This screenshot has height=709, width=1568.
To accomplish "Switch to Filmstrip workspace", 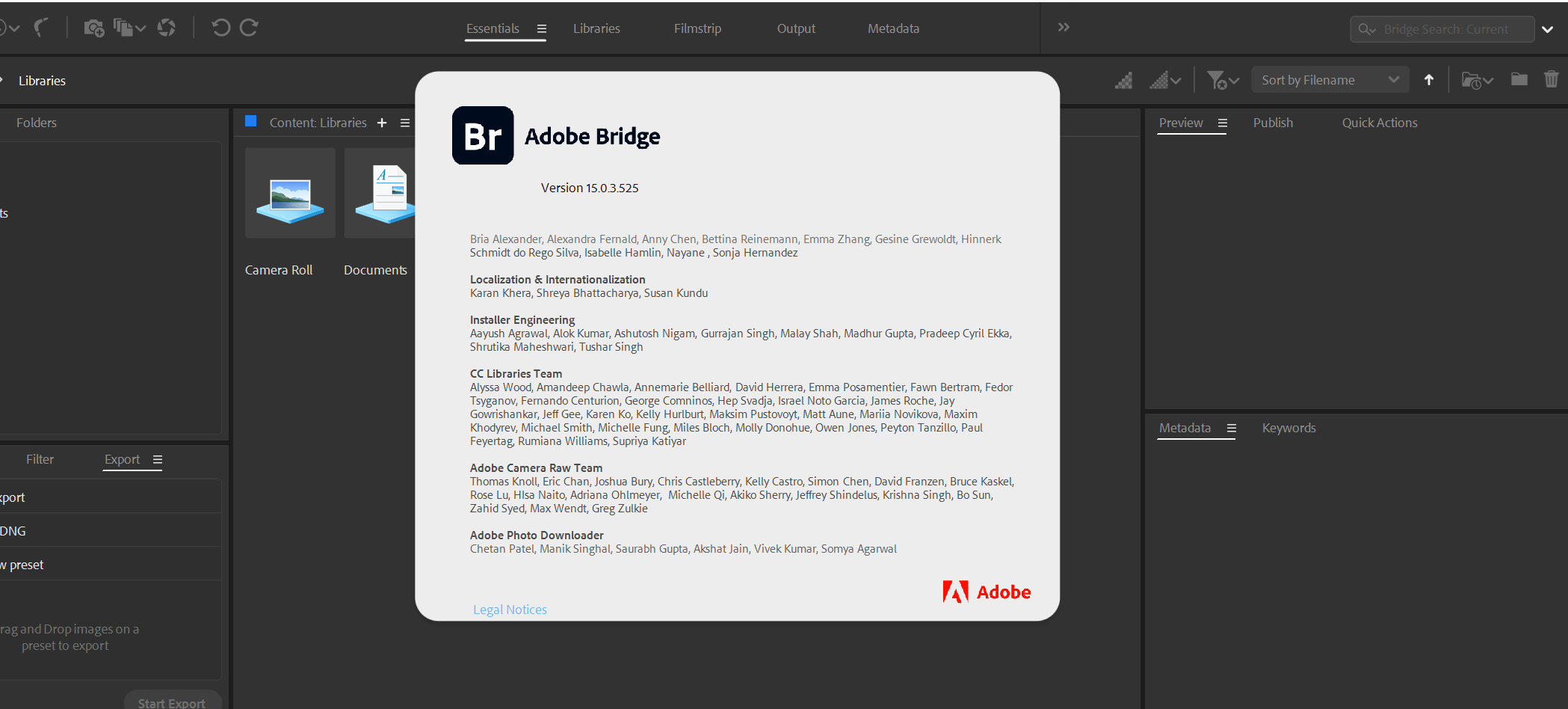I will click(697, 28).
